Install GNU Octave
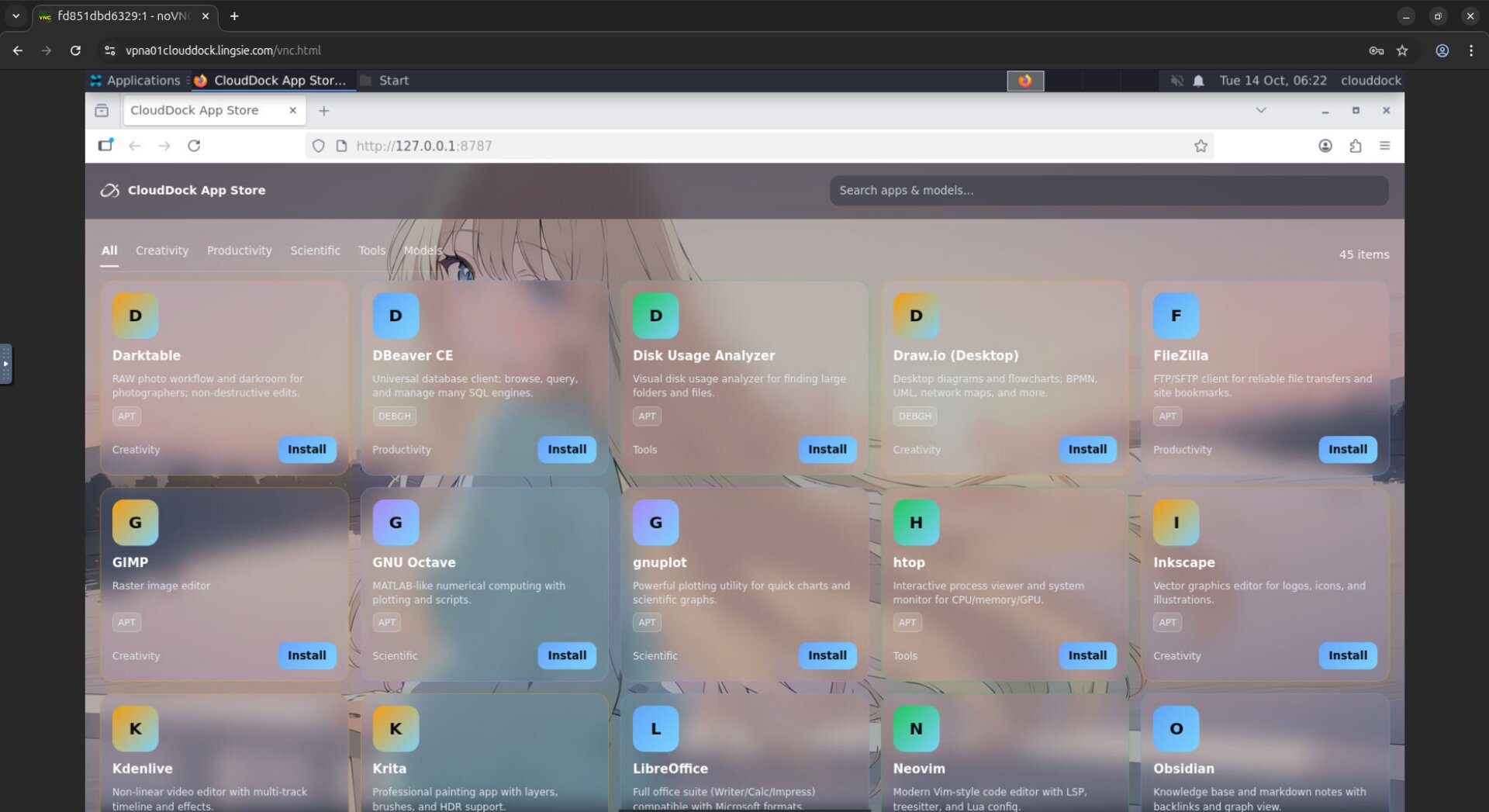Viewport: 1489px width, 812px height. click(567, 655)
